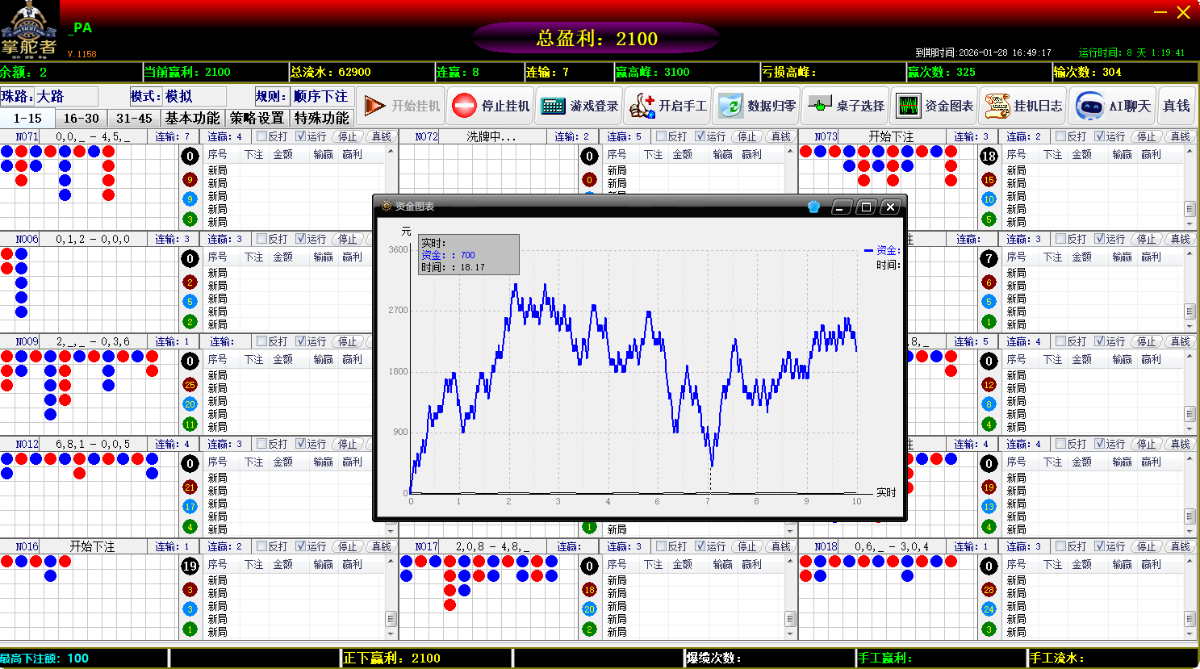Screen dimensions: 1200x669
Task: Open 桌子选择 table selection
Action: click(845, 106)
